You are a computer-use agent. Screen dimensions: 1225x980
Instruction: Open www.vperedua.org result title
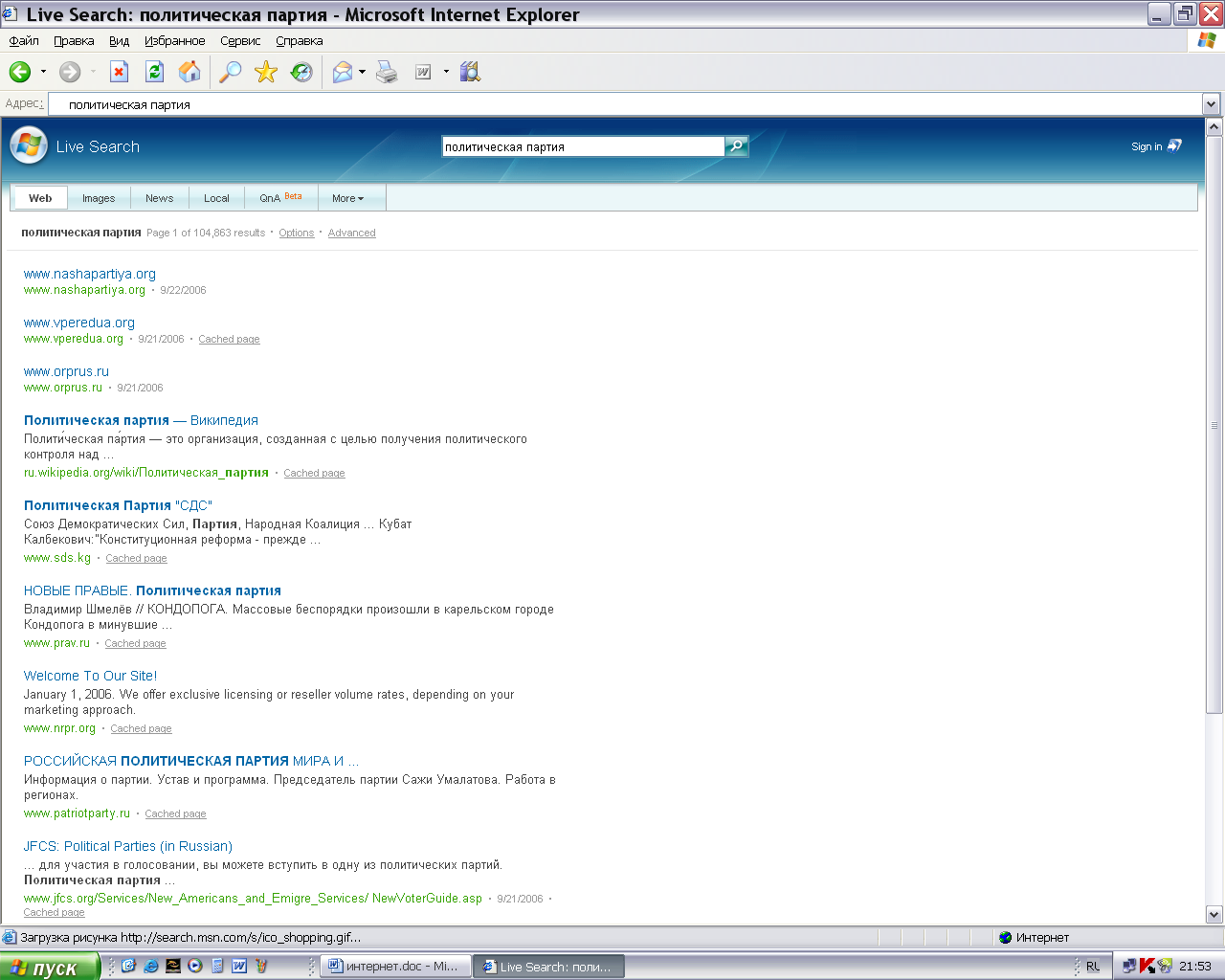click(x=79, y=323)
